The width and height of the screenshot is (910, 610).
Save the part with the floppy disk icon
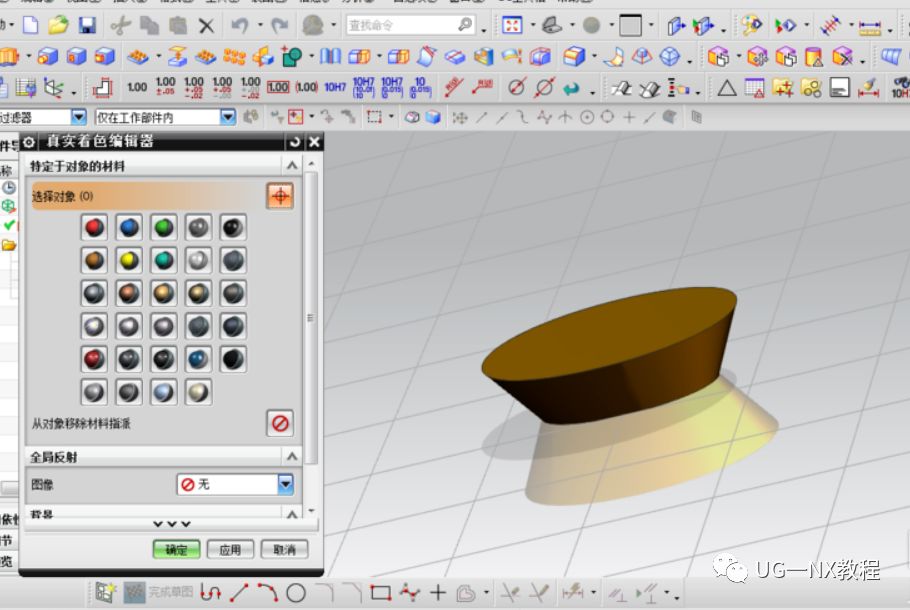(x=87, y=25)
